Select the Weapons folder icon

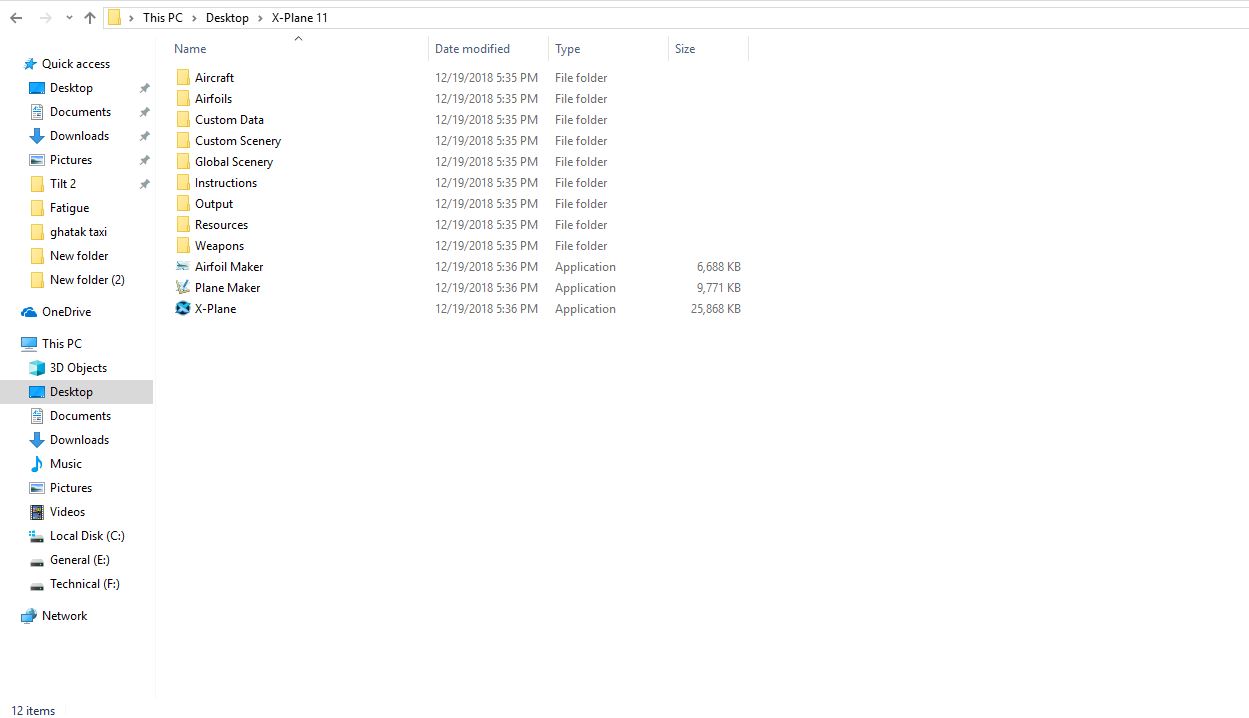pyautogui.click(x=183, y=246)
